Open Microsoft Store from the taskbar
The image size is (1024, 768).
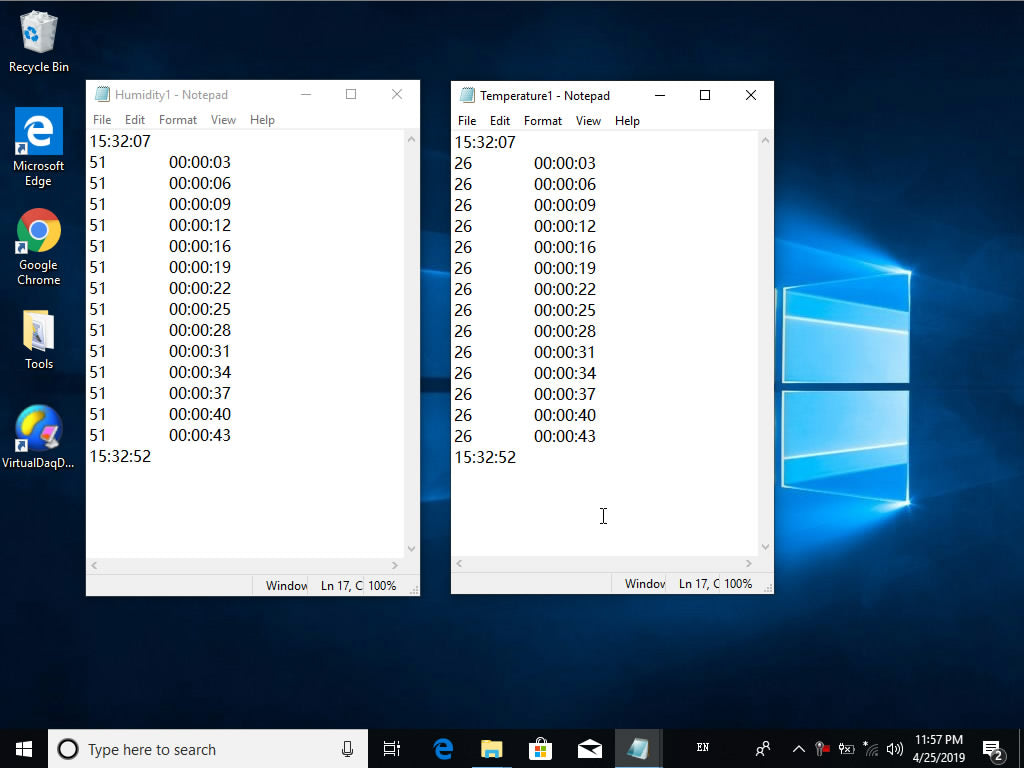[x=541, y=748]
